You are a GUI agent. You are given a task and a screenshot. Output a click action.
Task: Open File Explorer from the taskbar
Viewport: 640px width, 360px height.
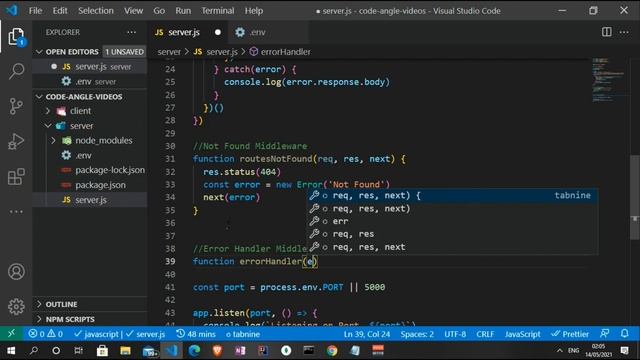125,350
